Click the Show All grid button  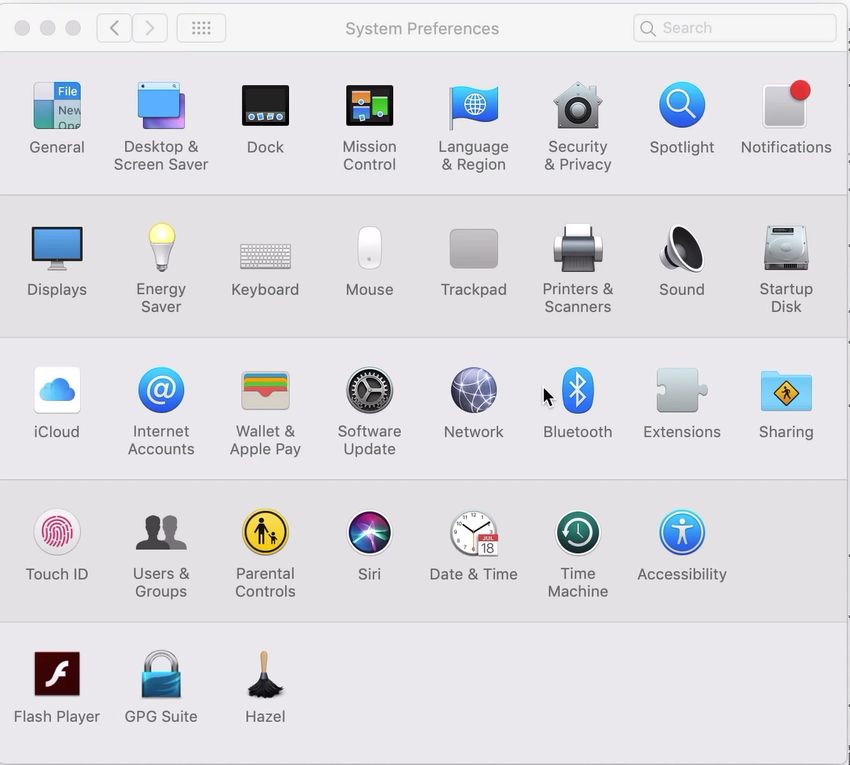click(x=201, y=28)
